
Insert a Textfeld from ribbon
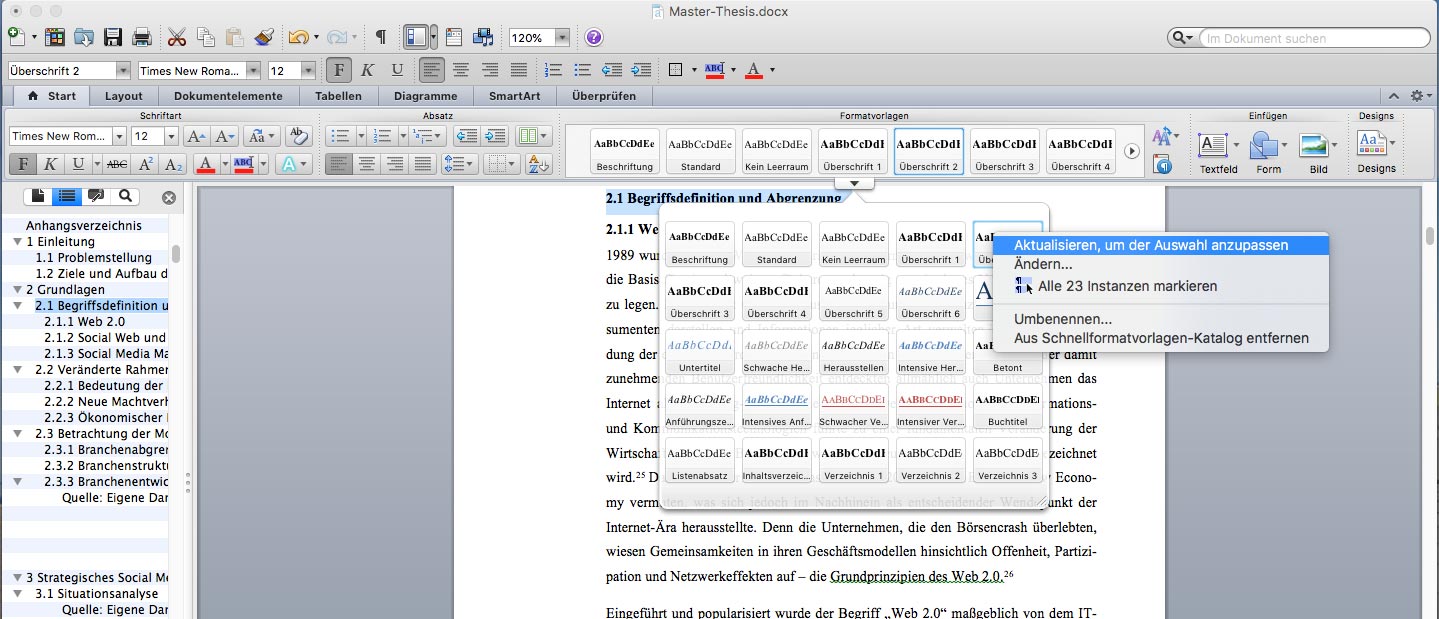1214,146
